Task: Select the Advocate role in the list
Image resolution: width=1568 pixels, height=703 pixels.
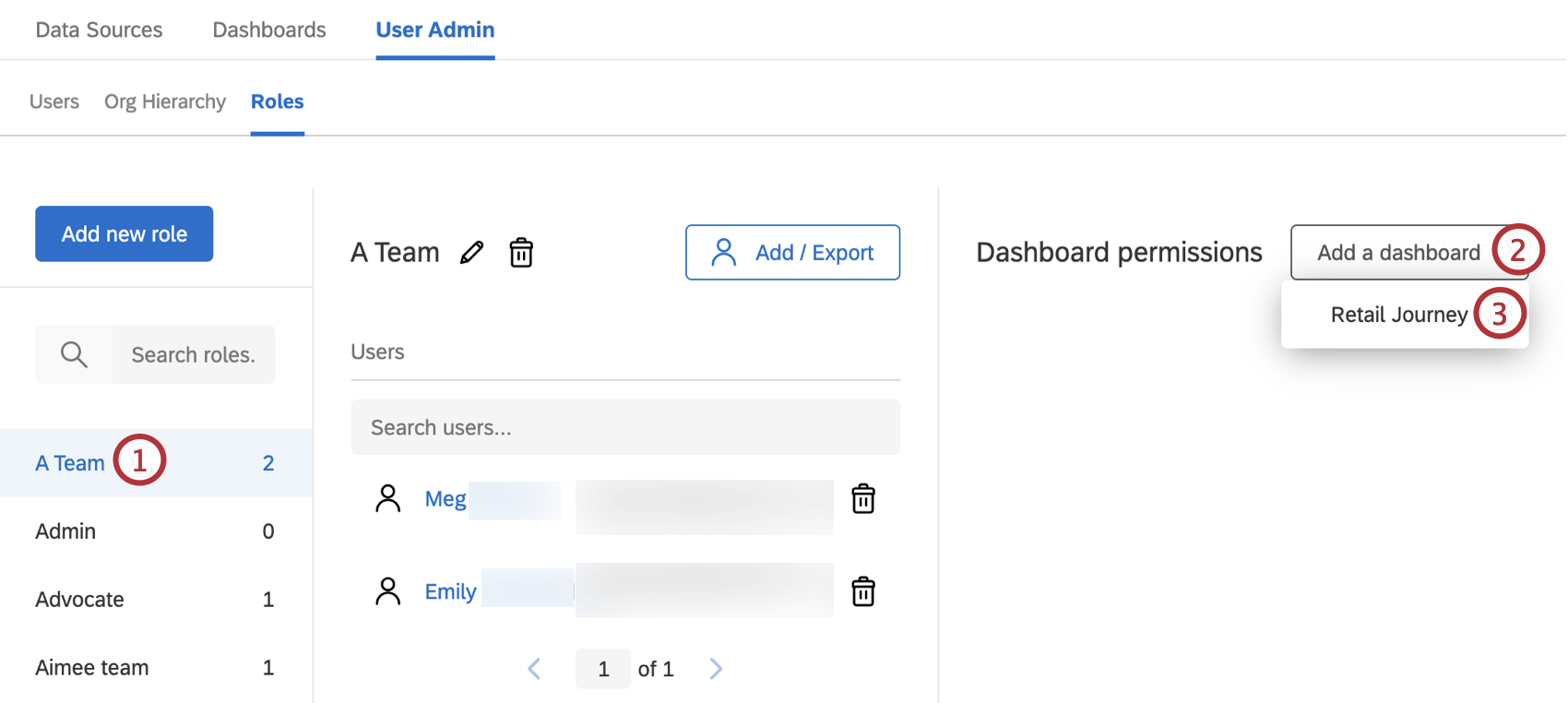Action: (x=80, y=600)
